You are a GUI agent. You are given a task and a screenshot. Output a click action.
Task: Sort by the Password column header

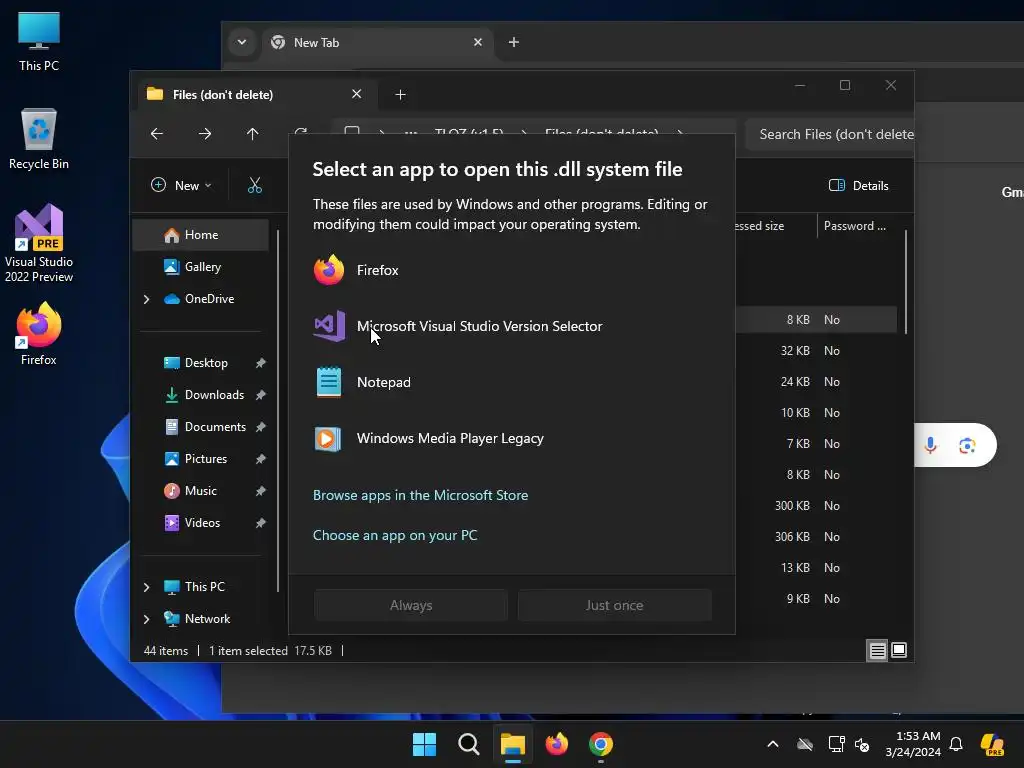855,226
